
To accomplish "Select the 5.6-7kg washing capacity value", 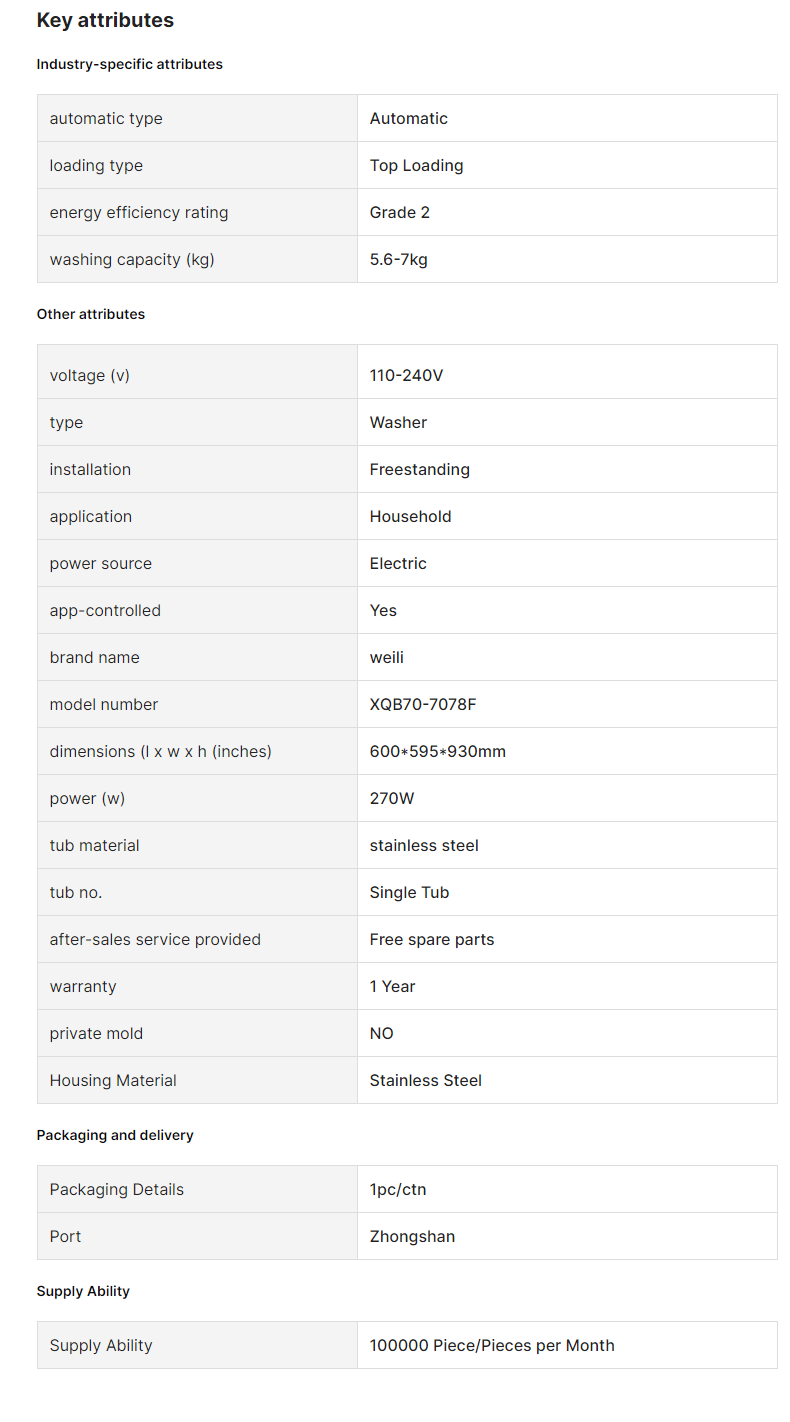I will pyautogui.click(x=399, y=259).
